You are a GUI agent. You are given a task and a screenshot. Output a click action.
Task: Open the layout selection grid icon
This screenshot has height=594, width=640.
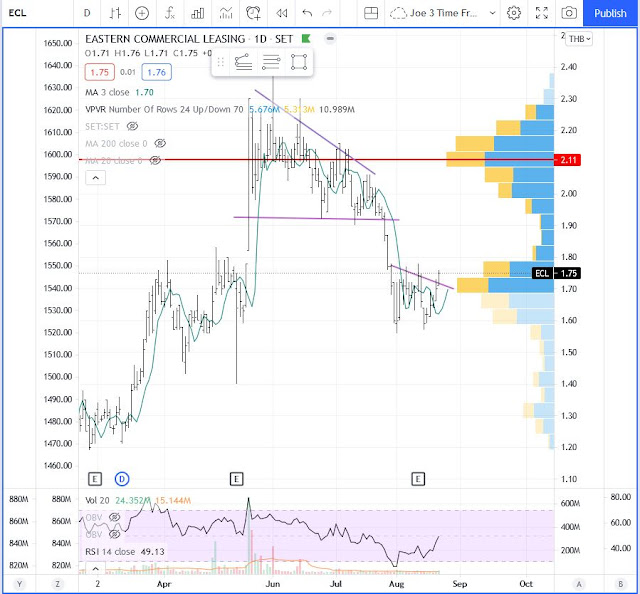pos(371,13)
